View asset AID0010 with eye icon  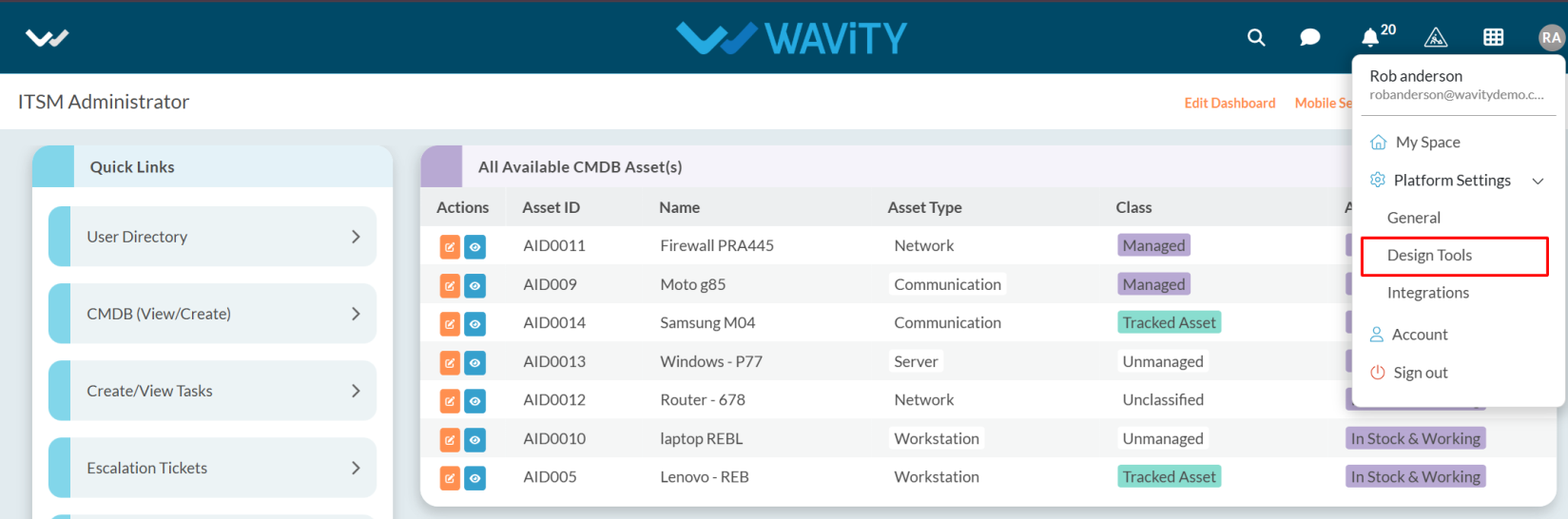(x=474, y=439)
